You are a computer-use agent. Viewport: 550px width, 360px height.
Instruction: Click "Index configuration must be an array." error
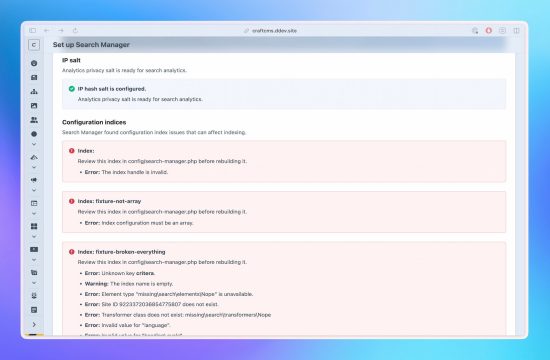coord(147,223)
